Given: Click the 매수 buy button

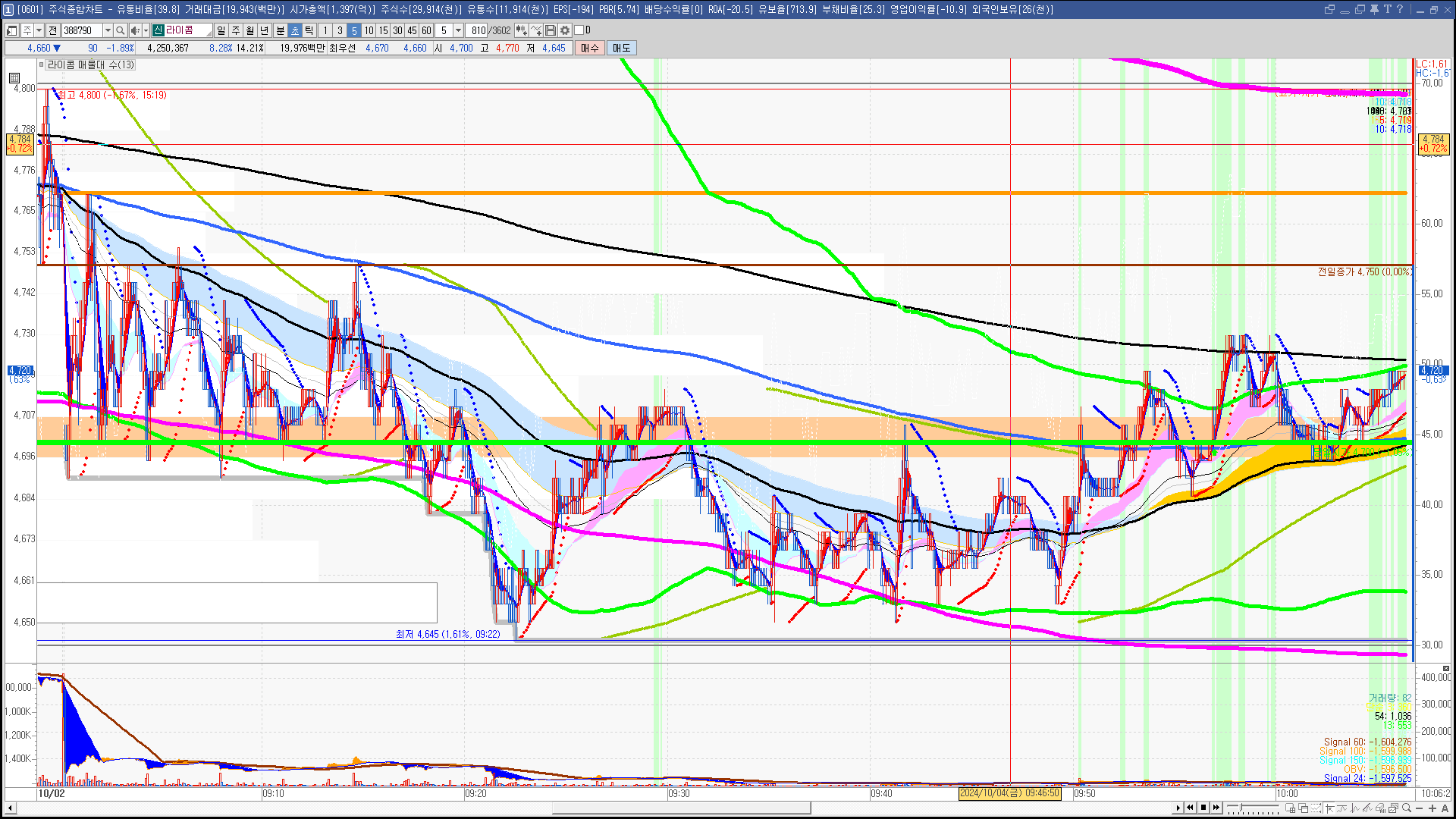Looking at the screenshot, I should tap(589, 48).
